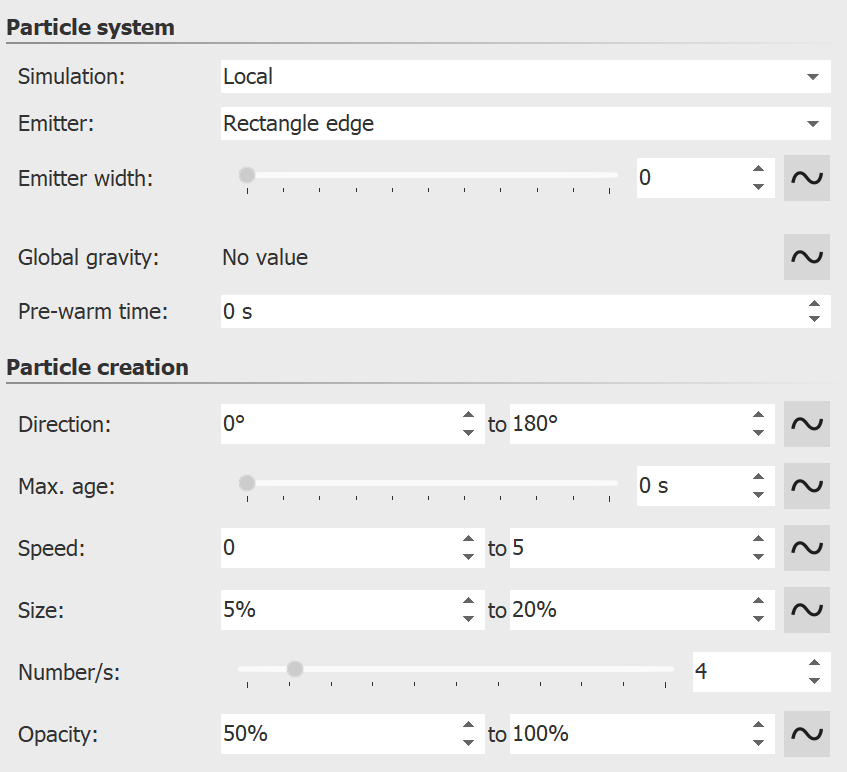Click the Max. age slider handle
The image size is (847, 772).
246,482
